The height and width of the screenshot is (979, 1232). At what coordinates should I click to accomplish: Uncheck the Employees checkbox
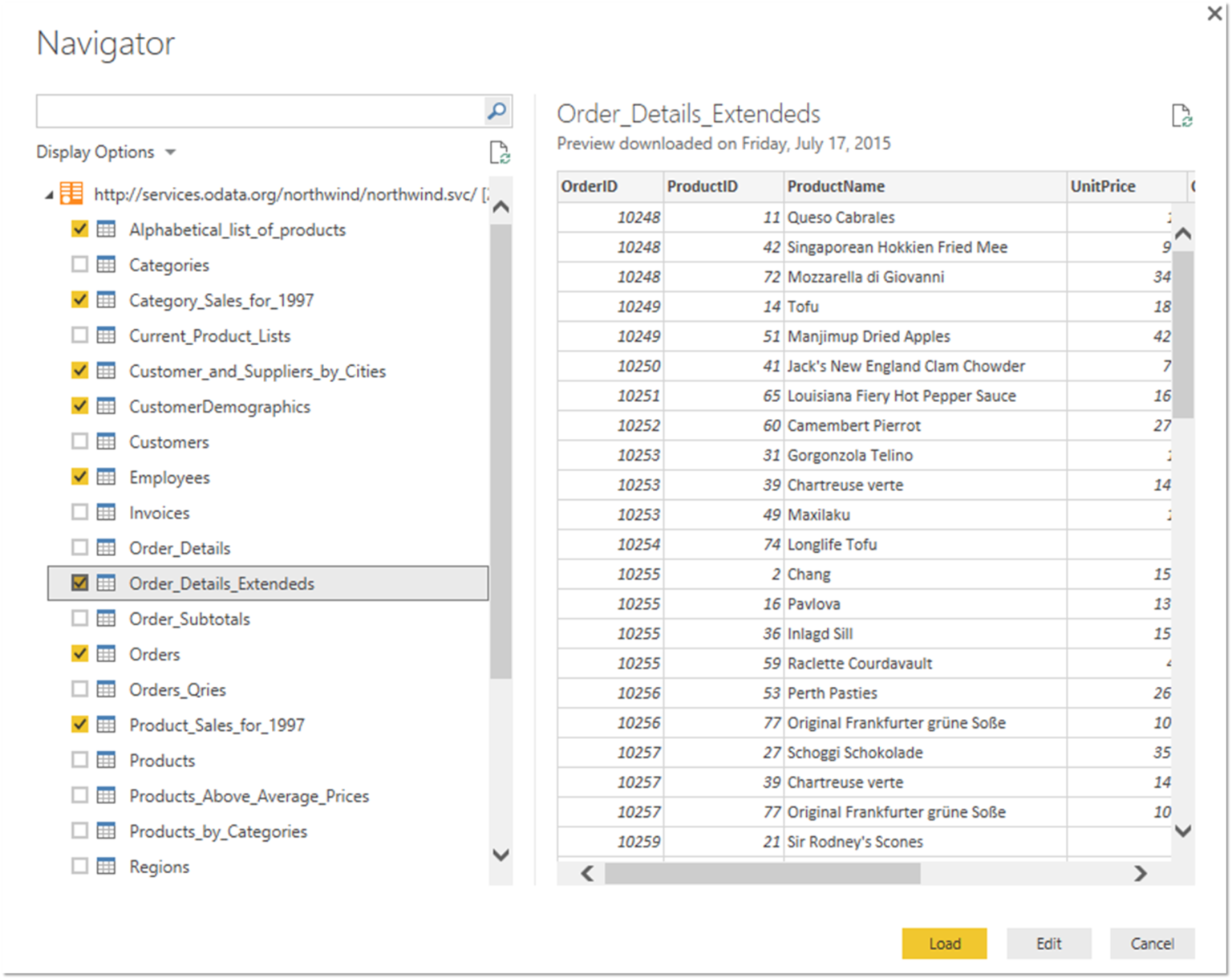pos(79,477)
